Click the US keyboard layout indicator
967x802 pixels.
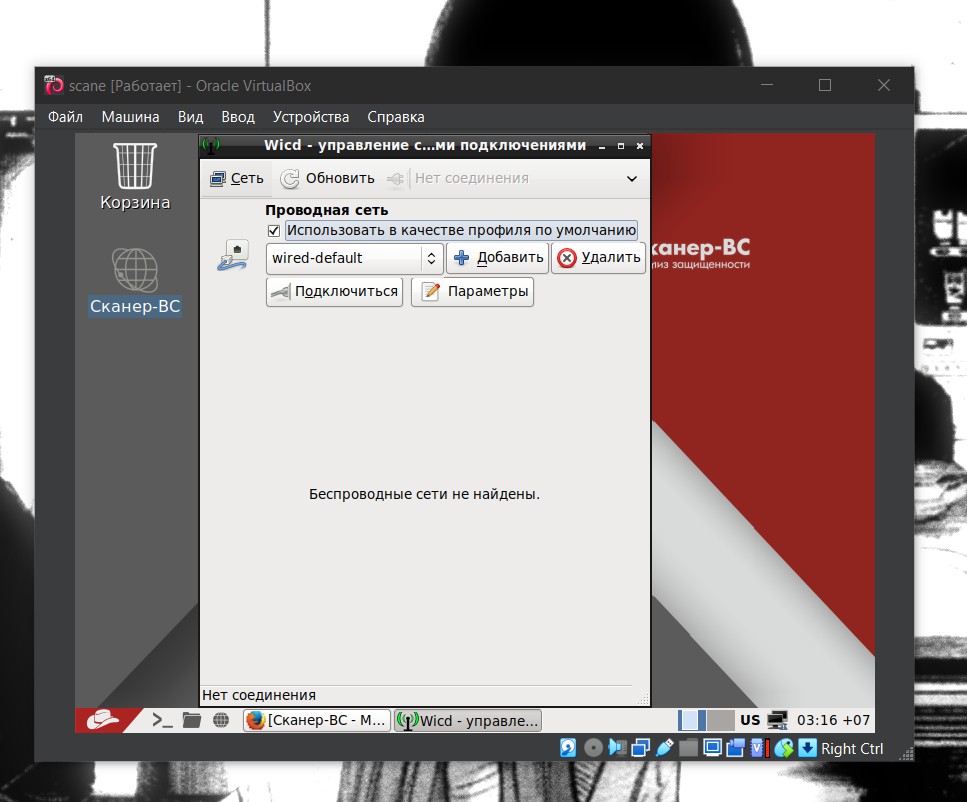point(750,720)
